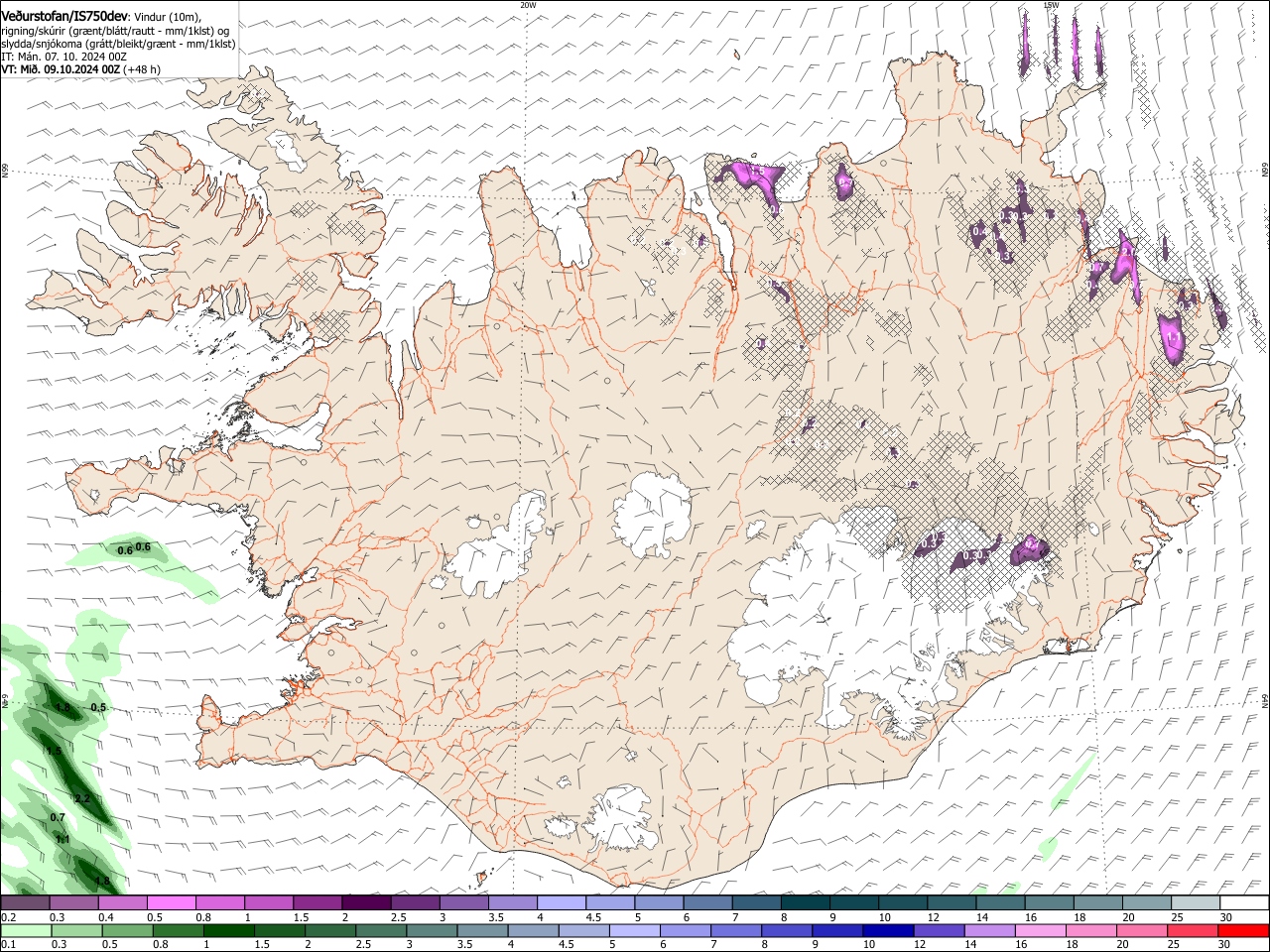Click the 66N latitude label on the right edge

1265,171
